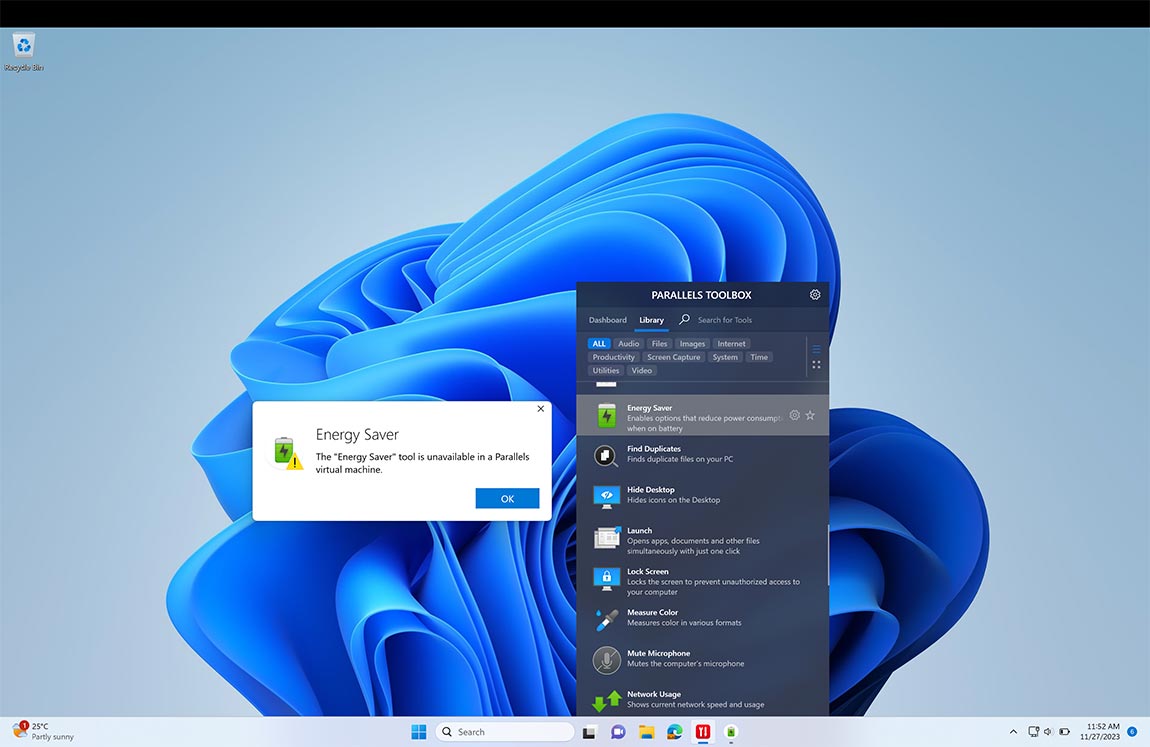
Task: Switch to the Dashboard tab
Action: (607, 320)
